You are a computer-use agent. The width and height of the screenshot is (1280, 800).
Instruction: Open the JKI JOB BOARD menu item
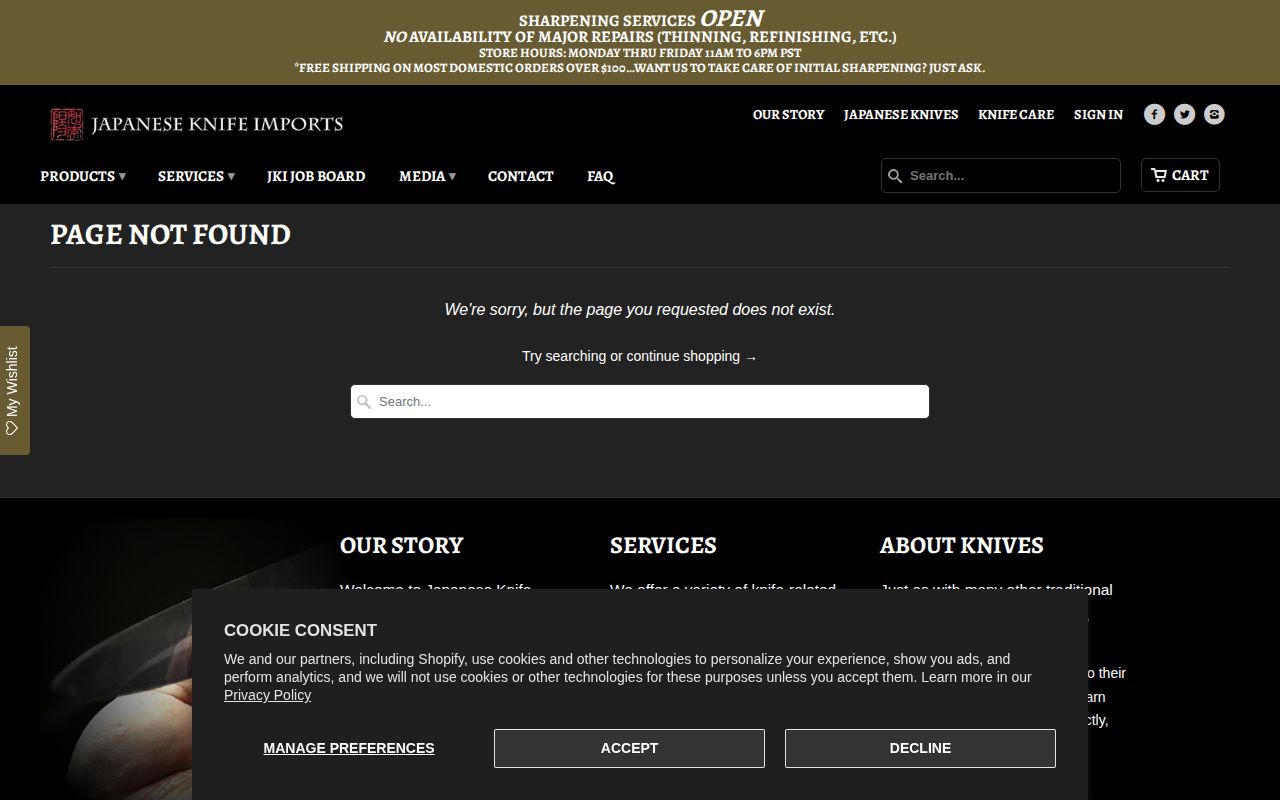[316, 176]
